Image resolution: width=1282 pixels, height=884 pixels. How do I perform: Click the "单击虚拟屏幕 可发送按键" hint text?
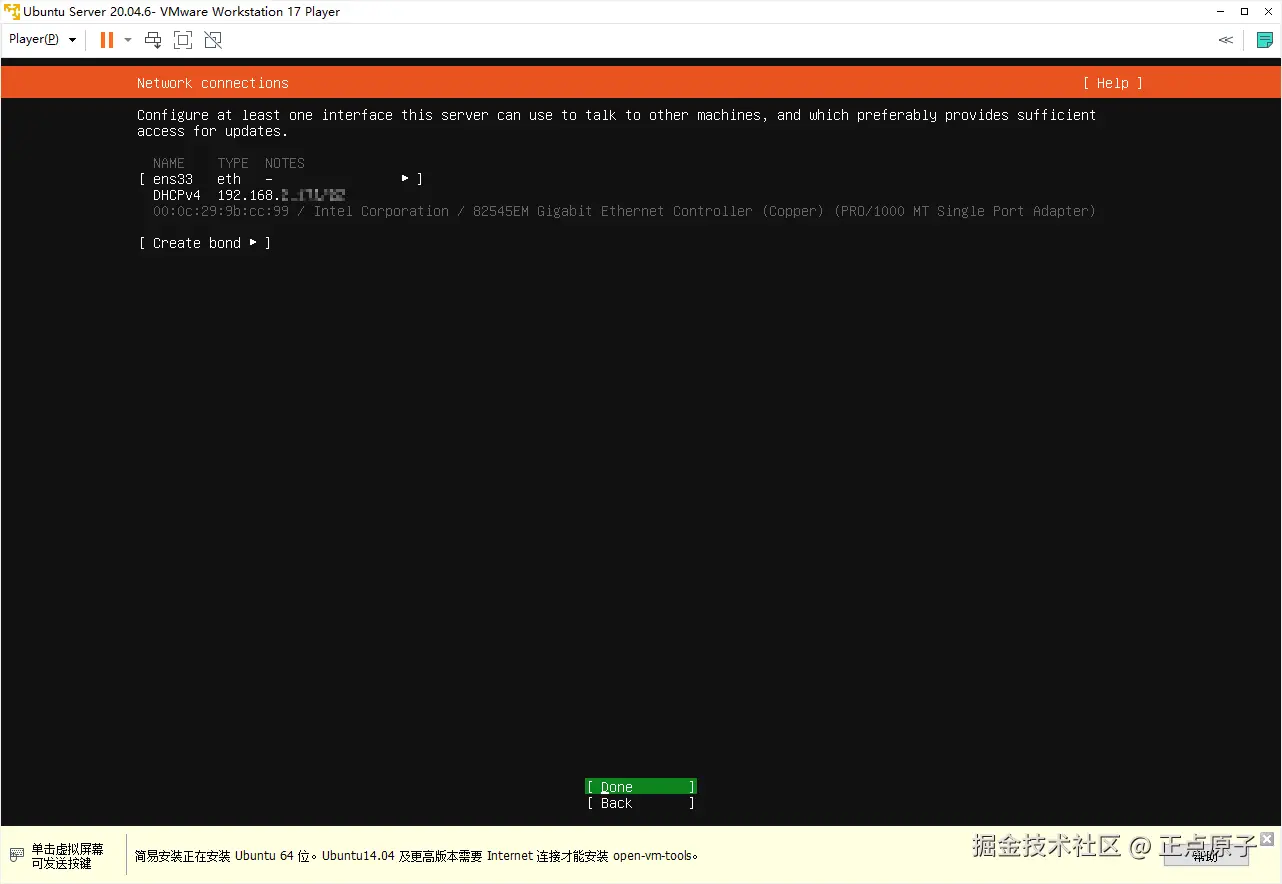(x=67, y=856)
